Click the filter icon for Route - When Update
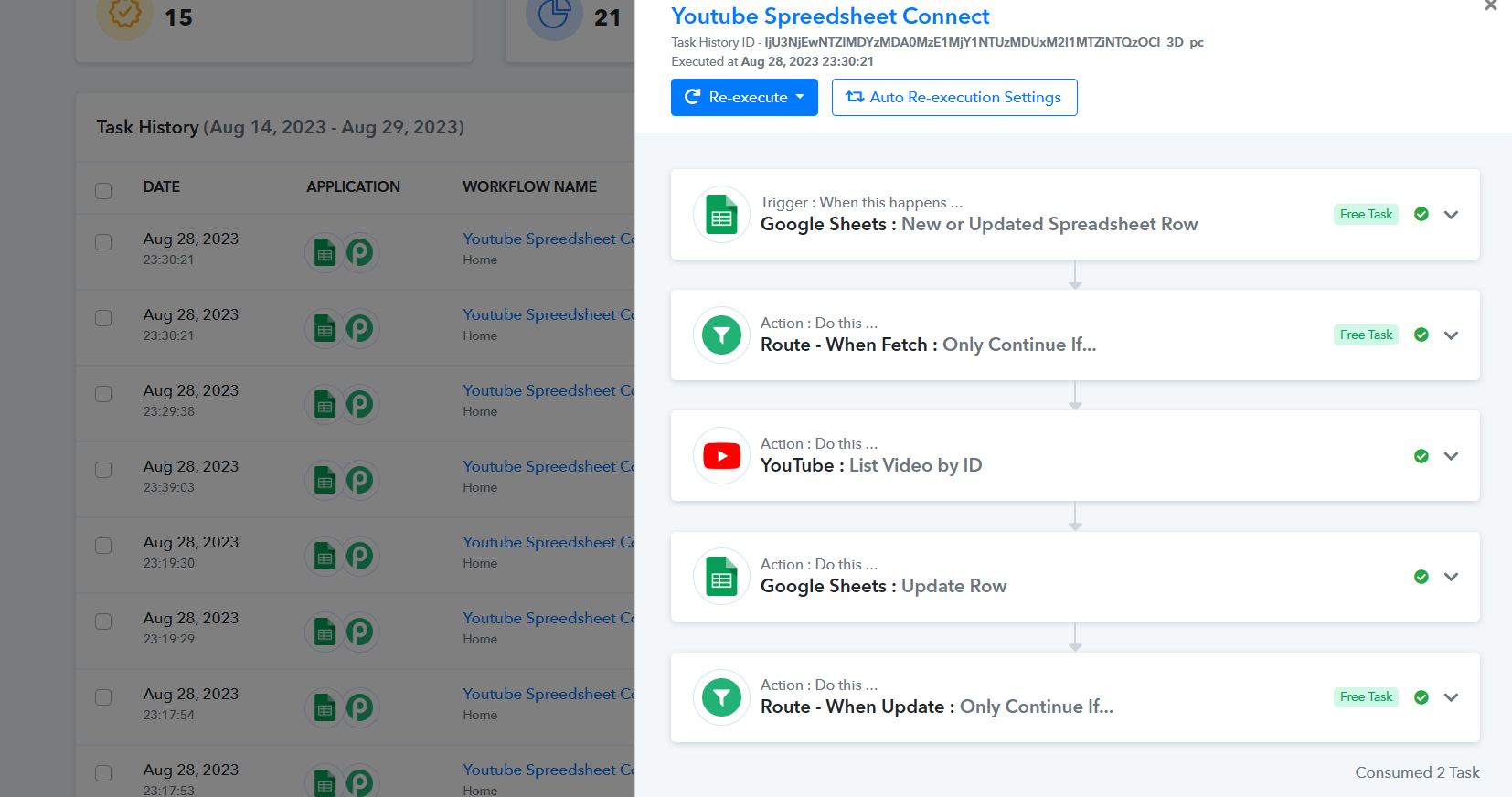The image size is (1512, 797). (721, 697)
